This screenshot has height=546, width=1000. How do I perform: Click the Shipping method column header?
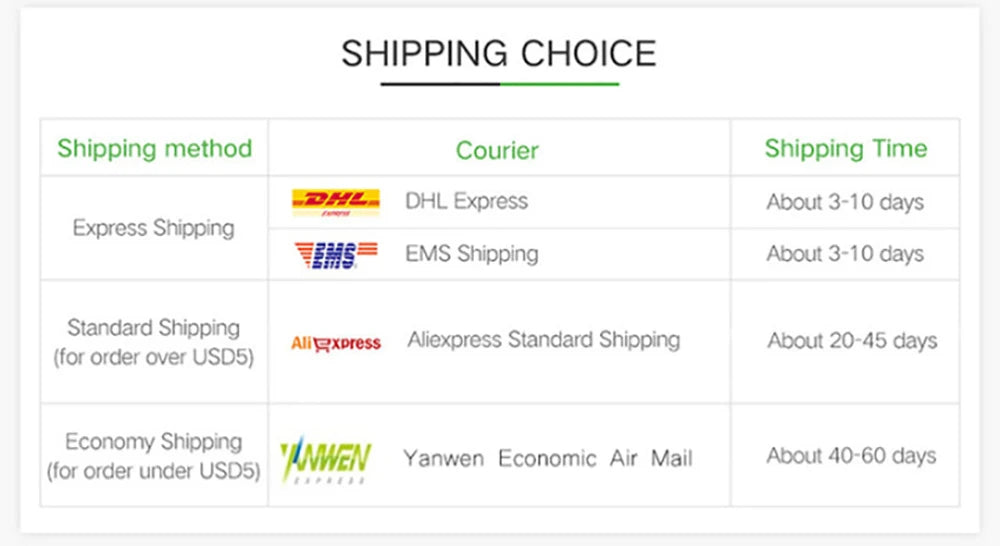(154, 149)
